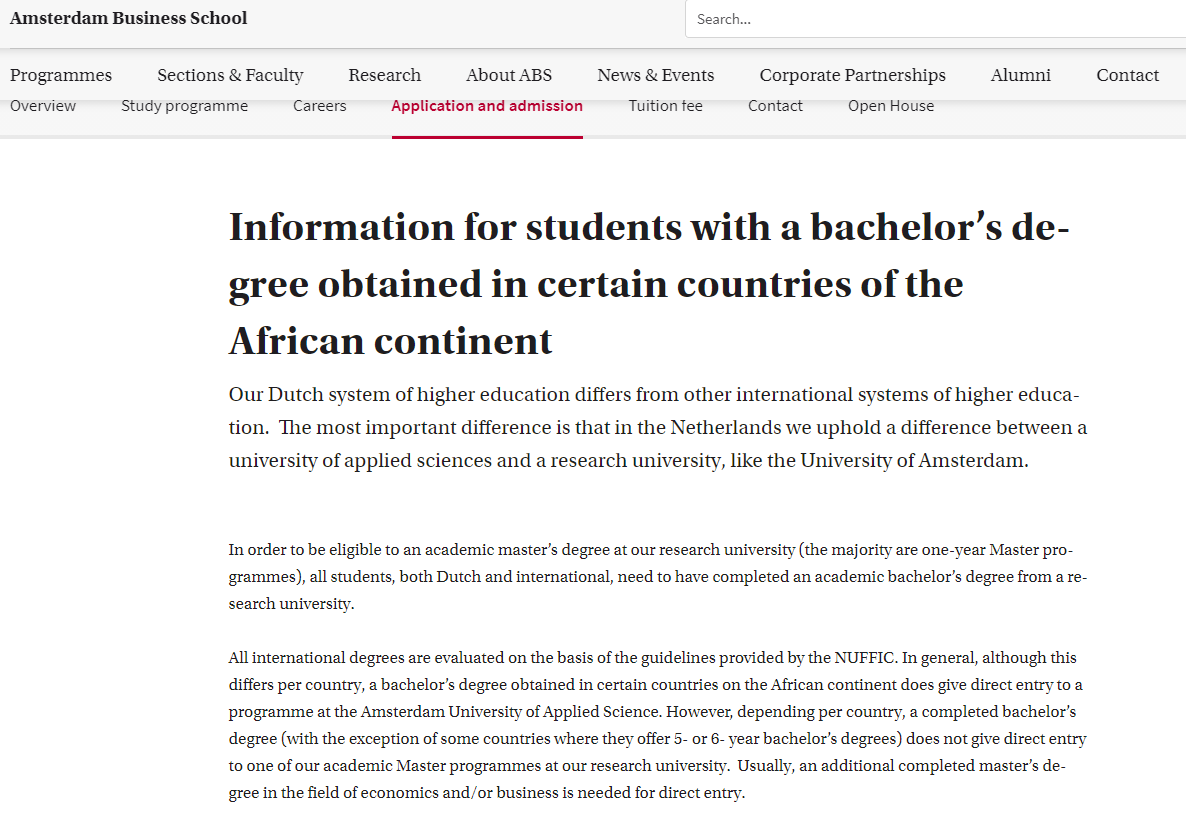This screenshot has width=1186, height=822.
Task: Switch to the Overview tab
Action: [43, 106]
